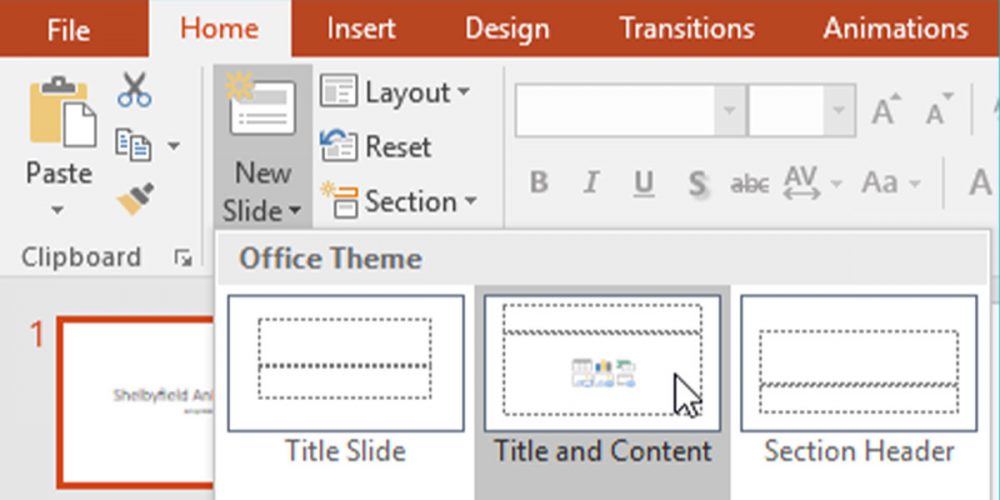Open Character Spacing AV options

pos(802,183)
